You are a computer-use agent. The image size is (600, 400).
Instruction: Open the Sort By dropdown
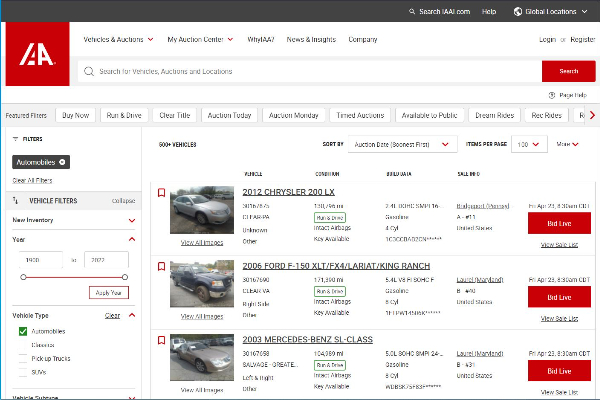402,144
